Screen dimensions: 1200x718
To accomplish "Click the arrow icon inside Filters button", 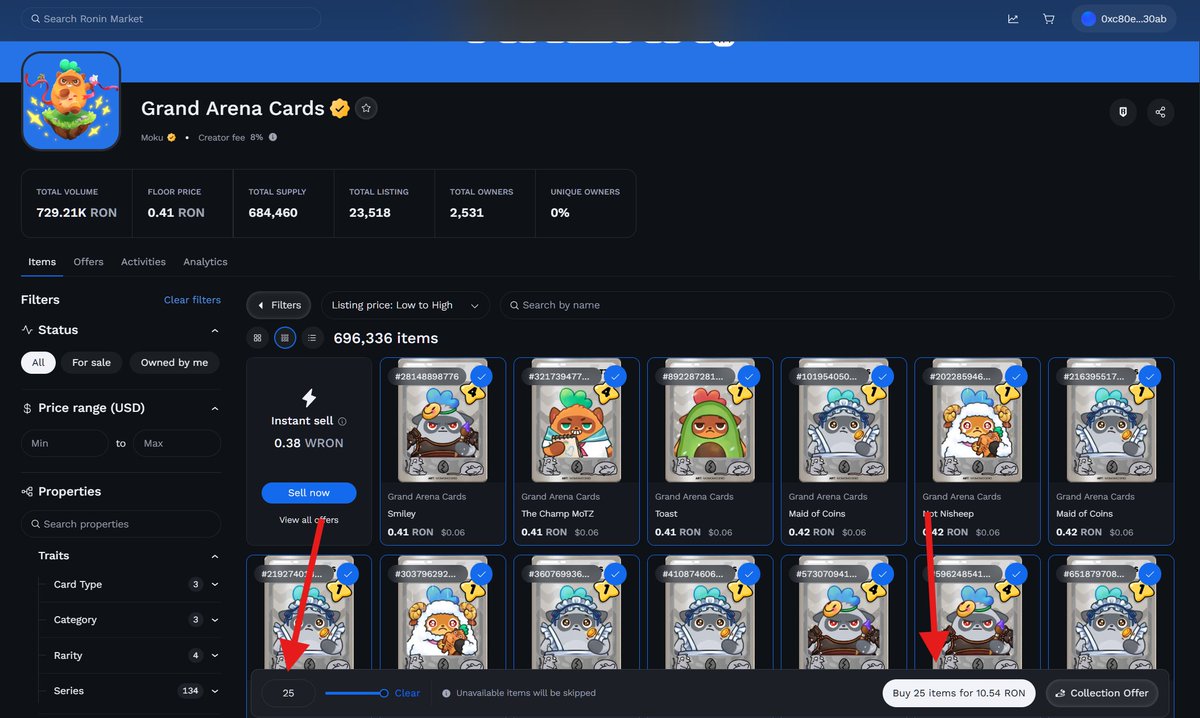I will pos(262,305).
